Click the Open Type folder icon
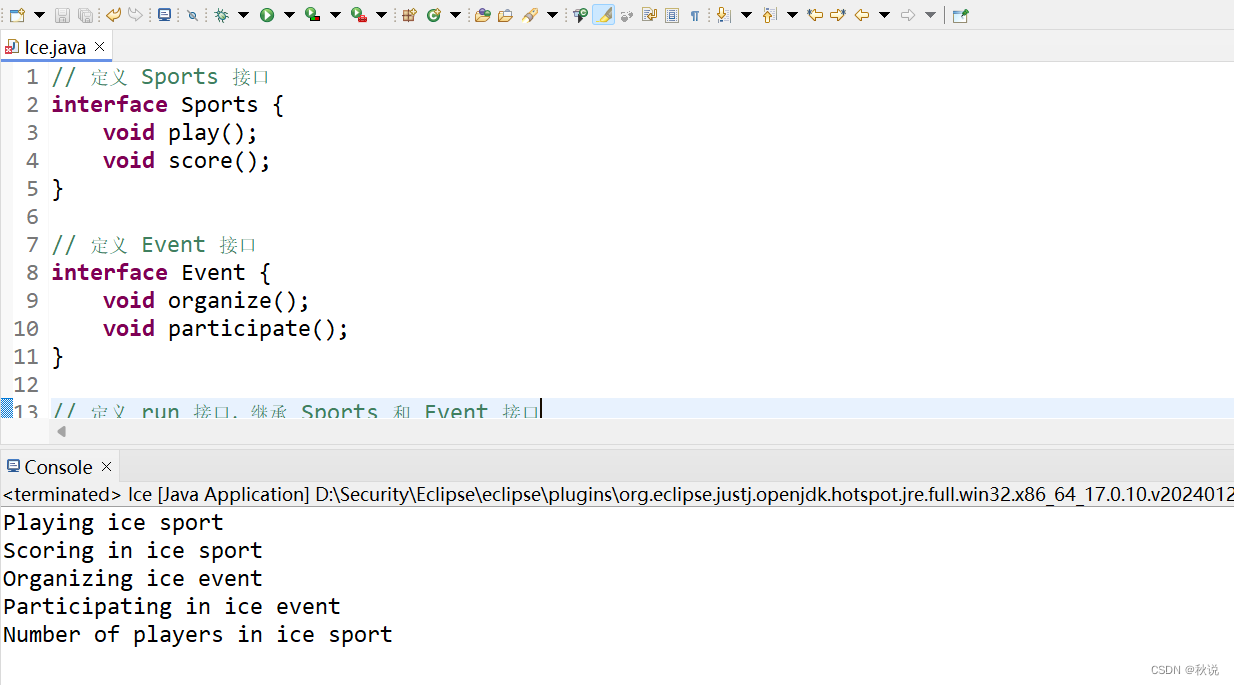This screenshot has width=1234, height=685. click(483, 15)
